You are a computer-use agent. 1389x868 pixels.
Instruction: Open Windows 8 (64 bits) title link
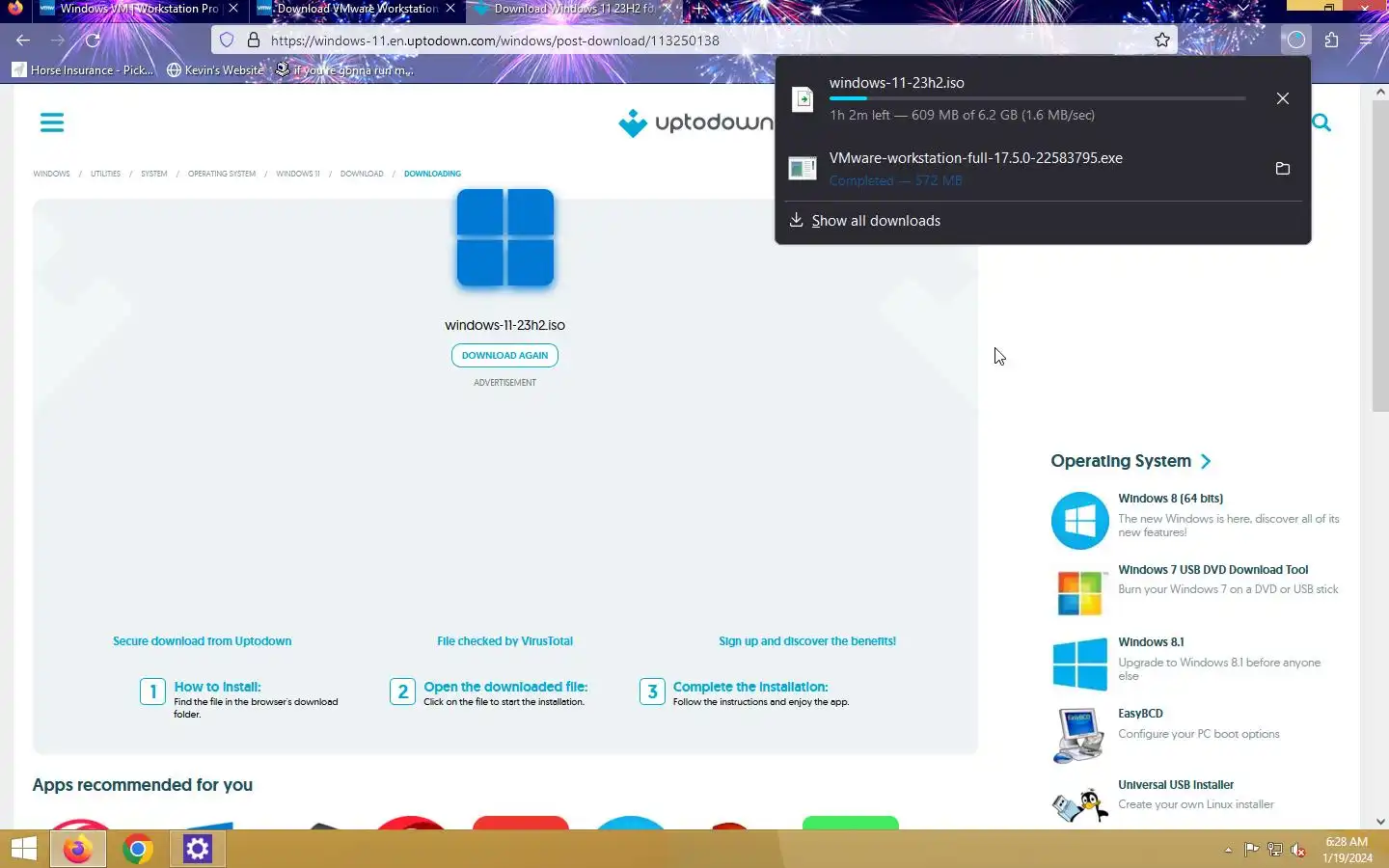[1170, 499]
